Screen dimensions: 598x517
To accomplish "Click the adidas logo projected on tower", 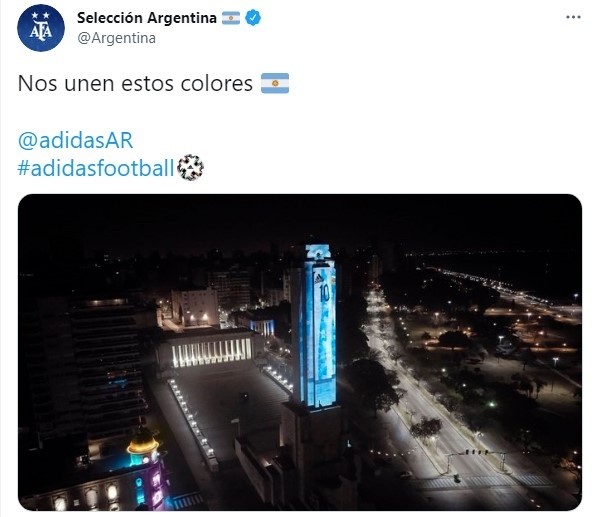I will (x=319, y=278).
